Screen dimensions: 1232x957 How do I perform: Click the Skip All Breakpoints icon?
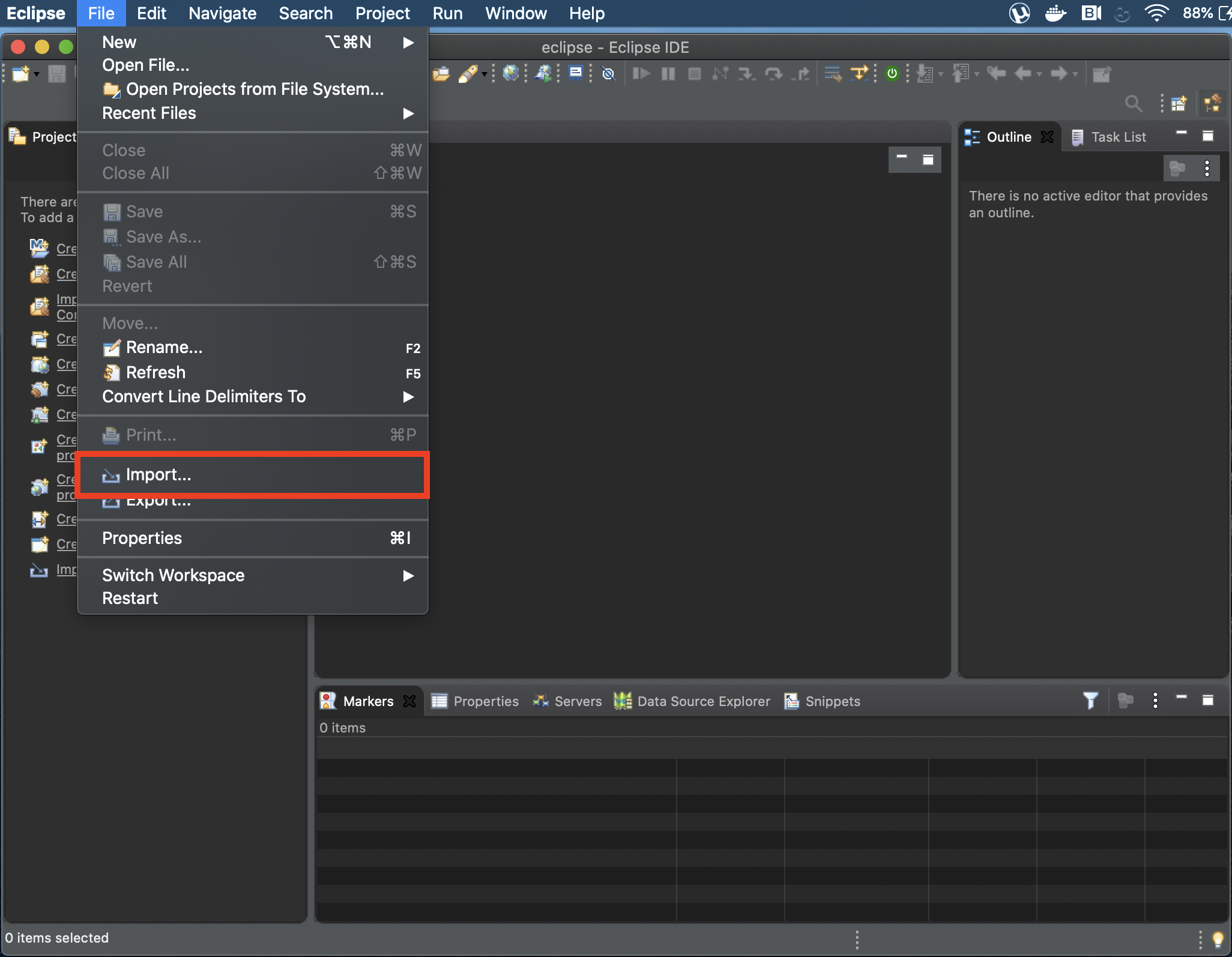[608, 74]
